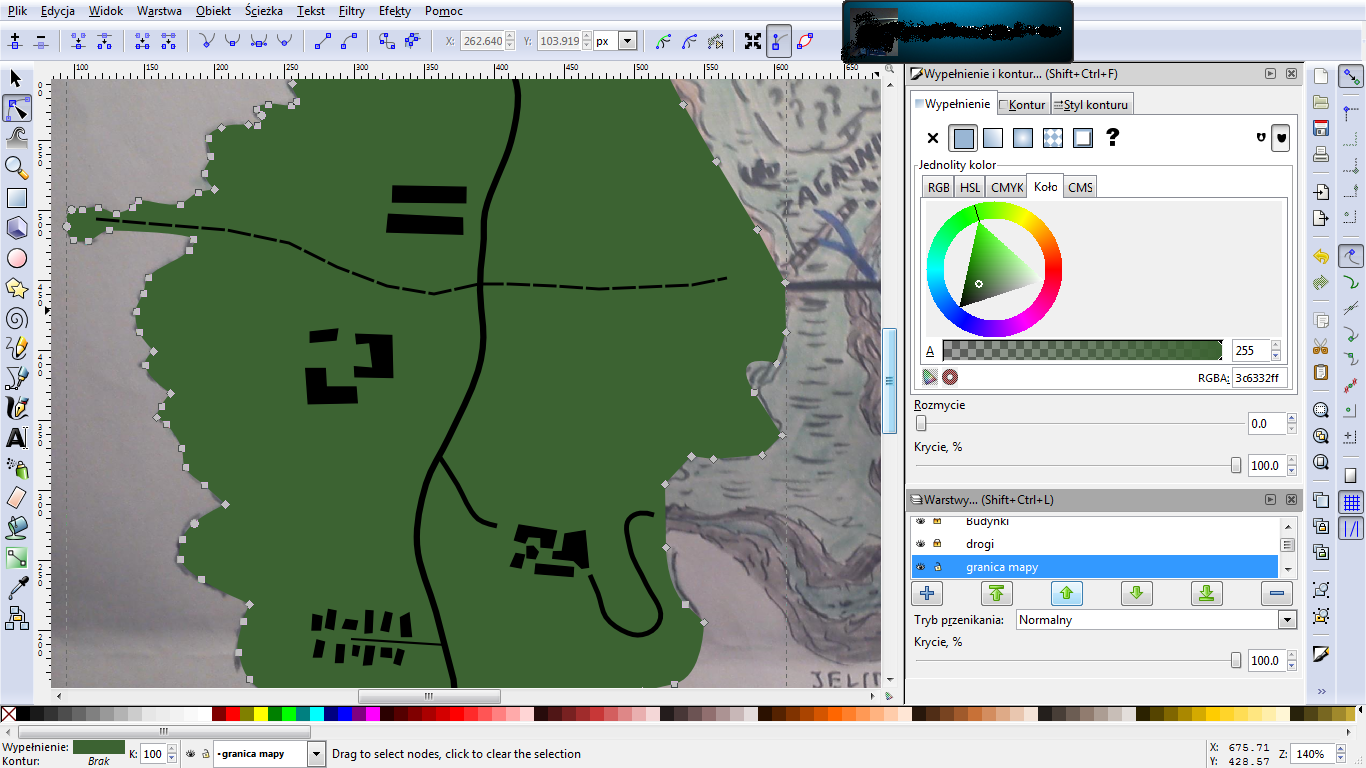
Task: Select the Bezier pen tool
Action: pyautogui.click(x=16, y=378)
